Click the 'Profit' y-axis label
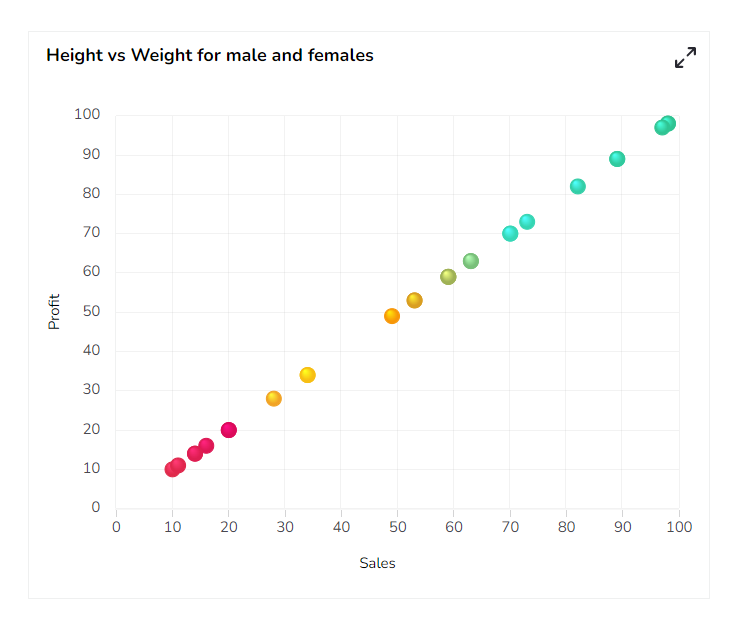 pos(55,311)
